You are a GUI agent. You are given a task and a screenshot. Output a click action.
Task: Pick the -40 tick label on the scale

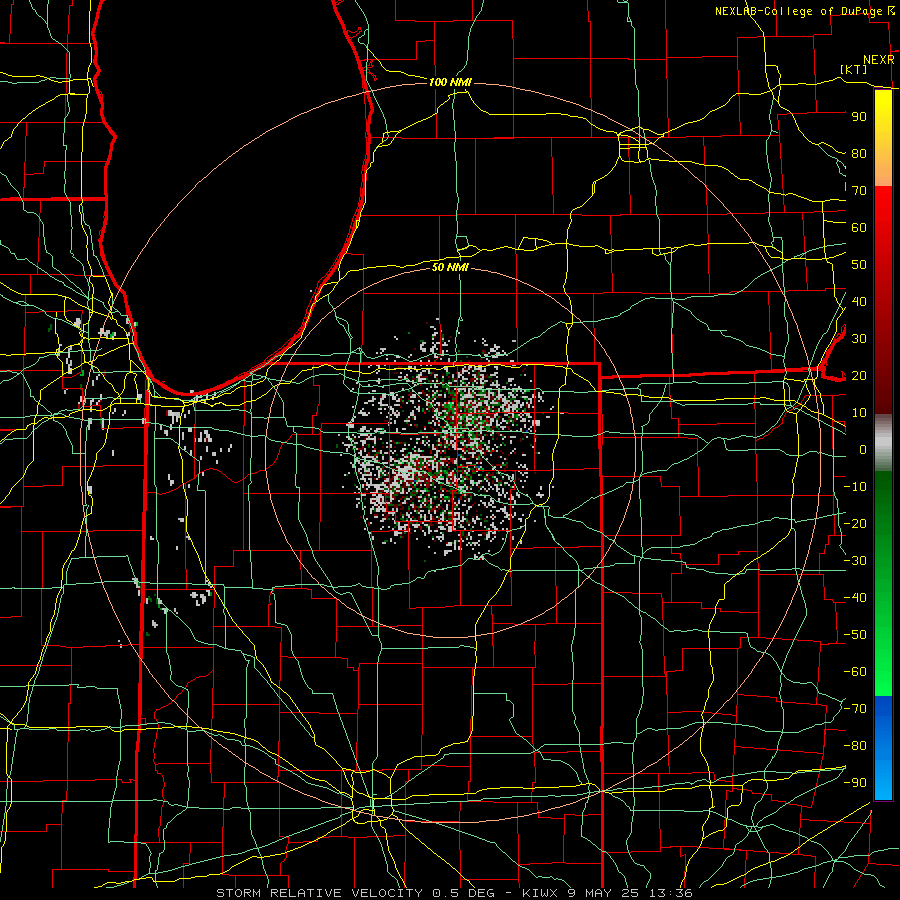pyautogui.click(x=855, y=598)
